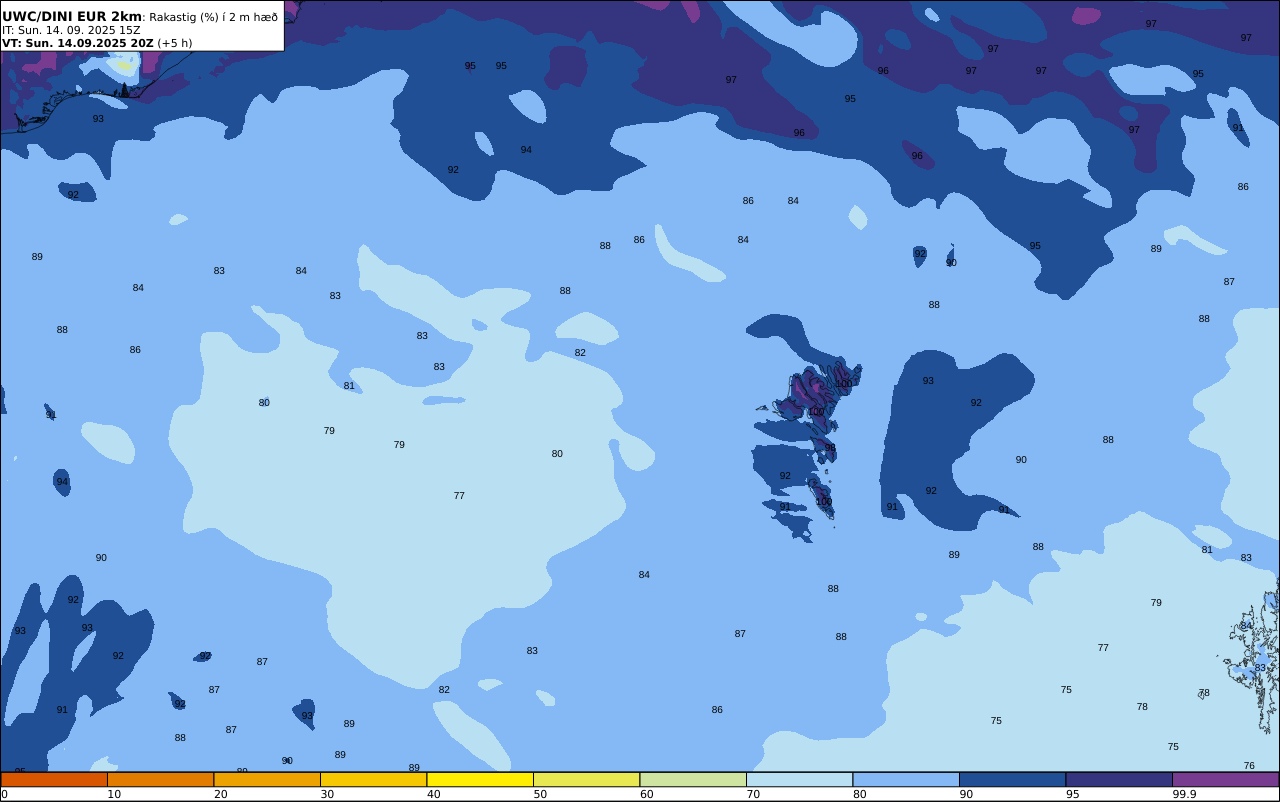Image resolution: width=1280 pixels, height=802 pixels.
Task: Select the 'IT: Sun. 14. 09. 2025 15Z' line
Action: tap(71, 30)
